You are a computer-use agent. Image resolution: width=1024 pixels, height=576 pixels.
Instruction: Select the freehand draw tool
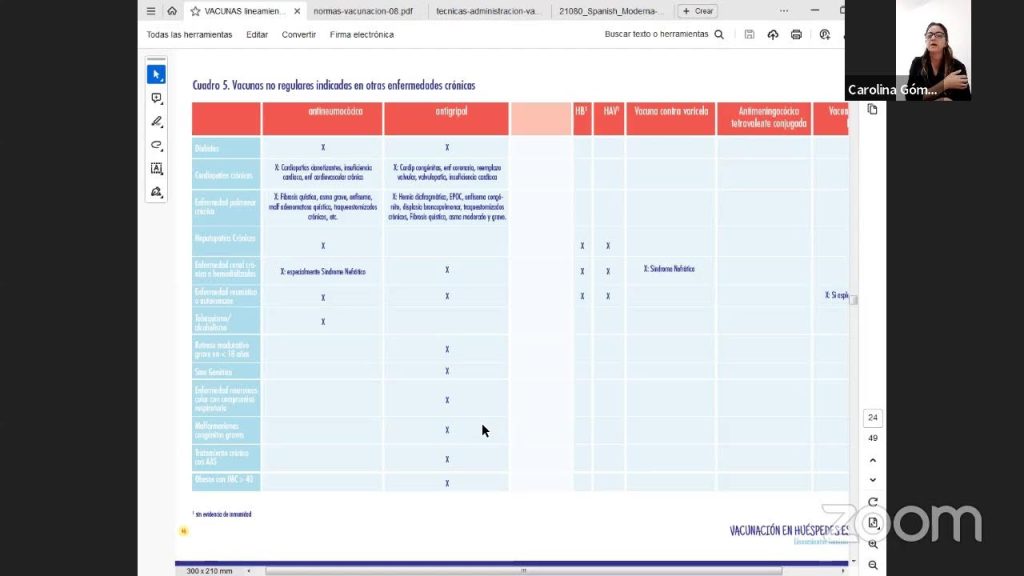(x=156, y=145)
